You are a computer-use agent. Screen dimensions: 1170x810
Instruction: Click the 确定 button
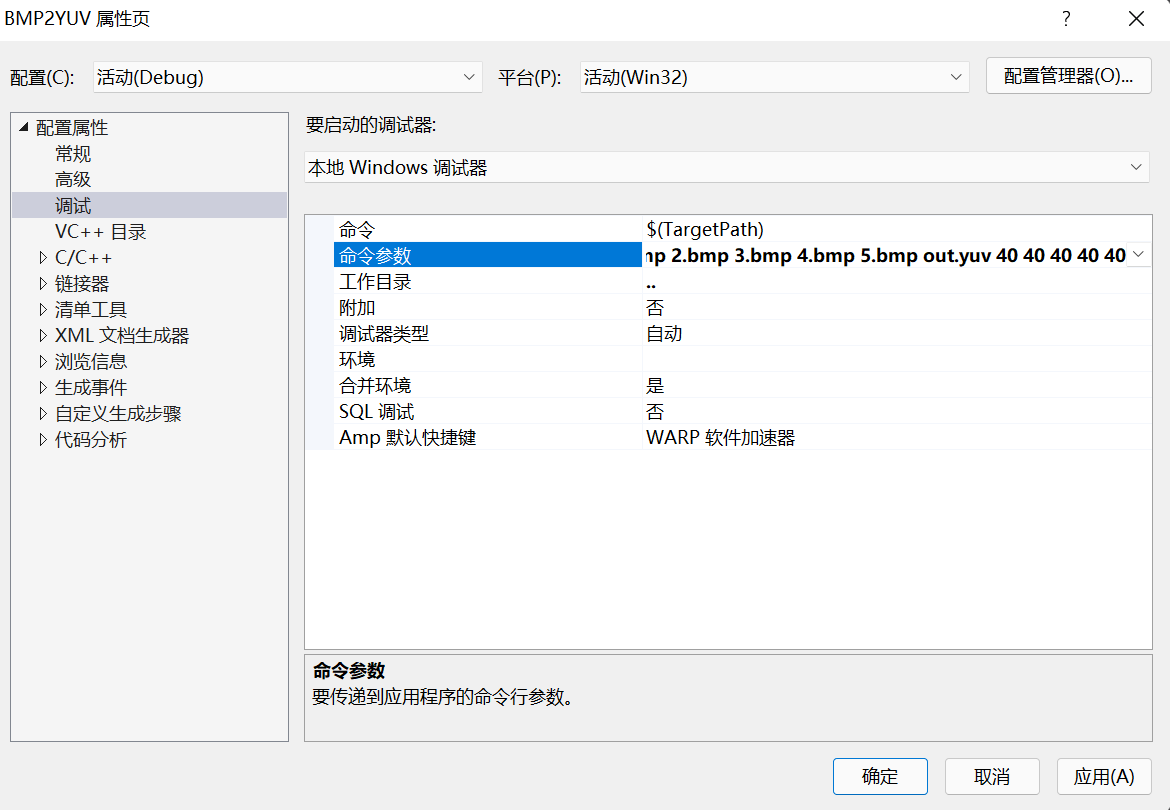[x=880, y=776]
